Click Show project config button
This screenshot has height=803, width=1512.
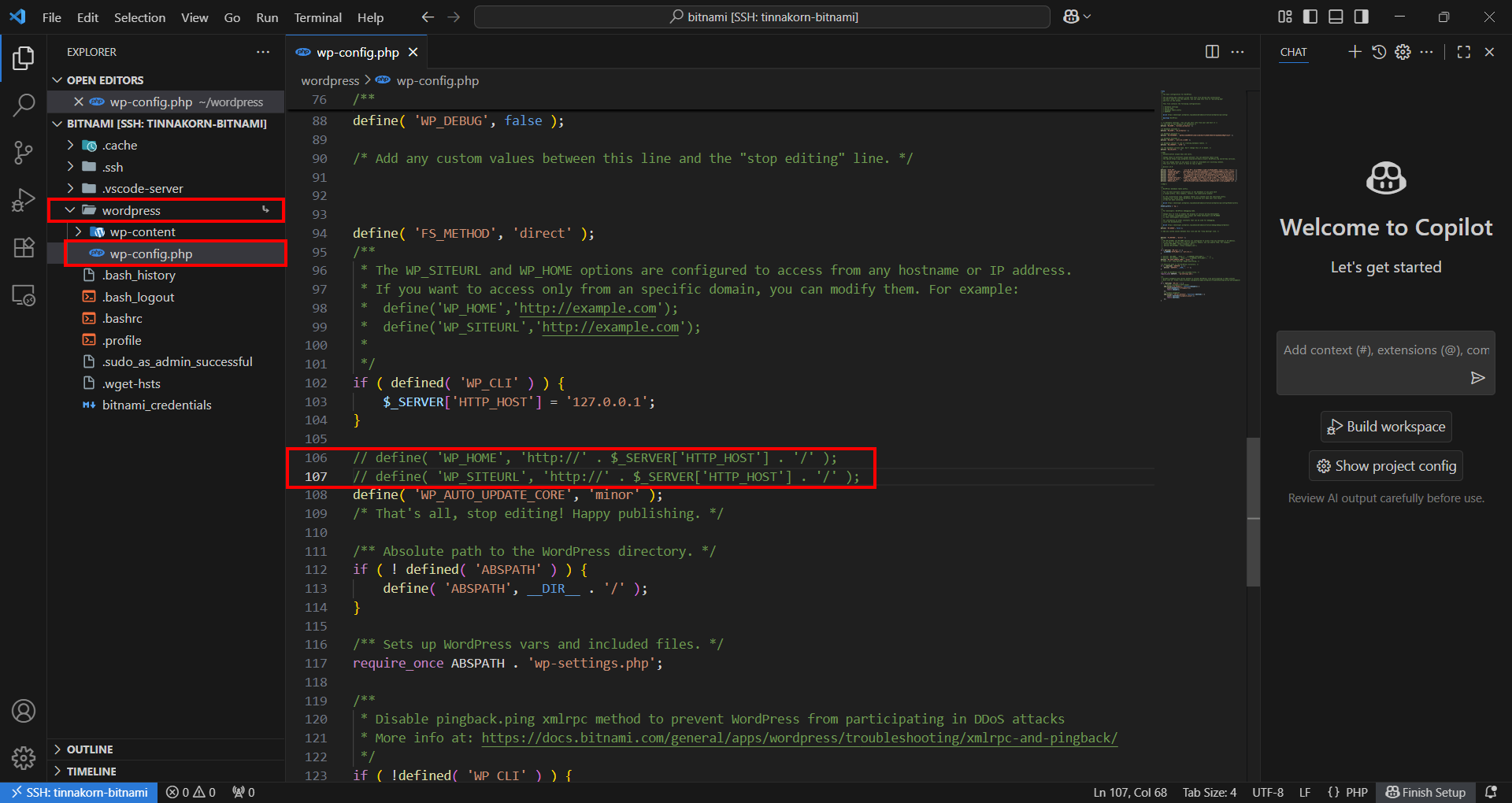1386,466
